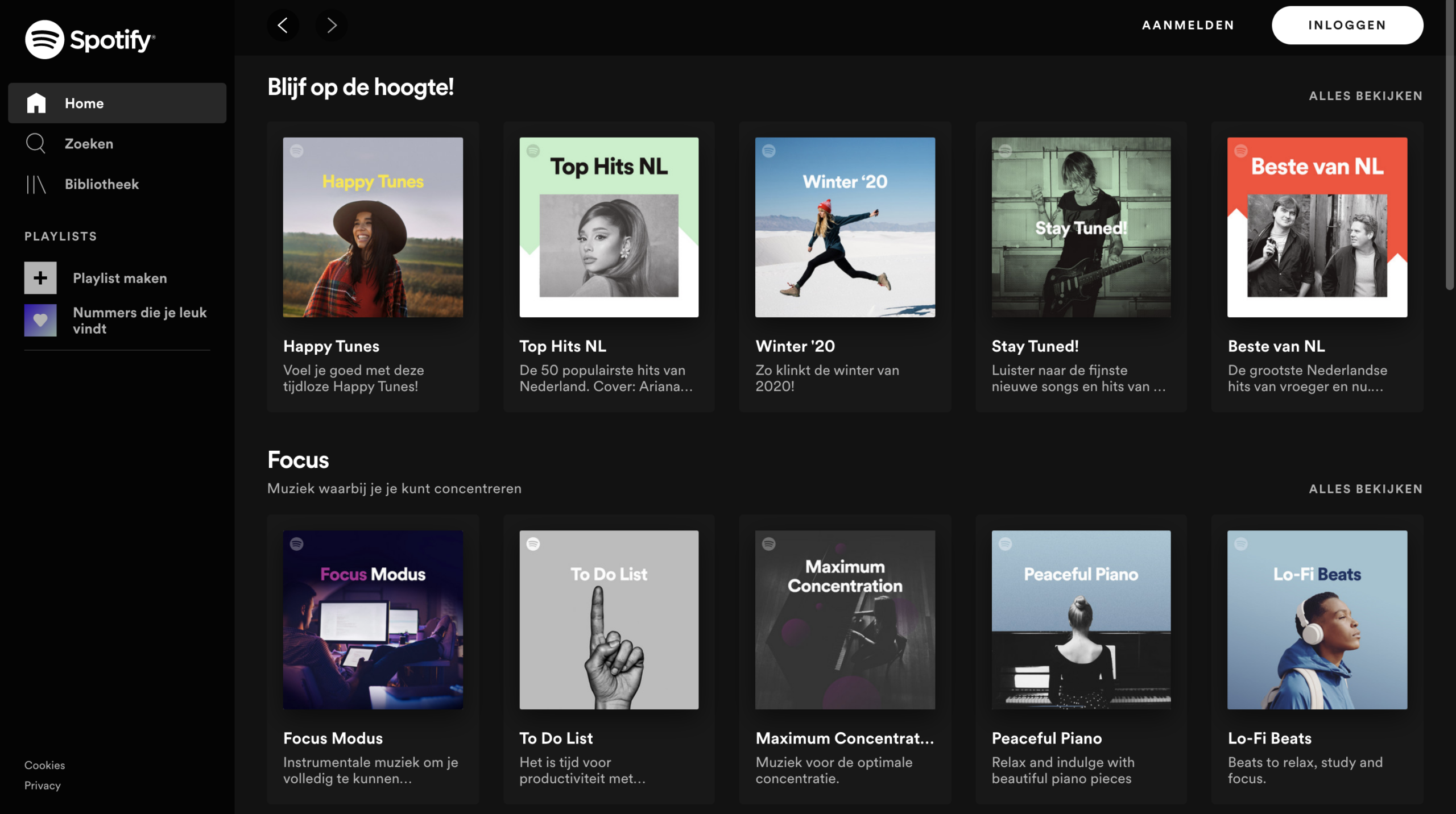1456x814 pixels.
Task: Click description 'Muziek voor de optimale concentratie'
Action: point(834,770)
